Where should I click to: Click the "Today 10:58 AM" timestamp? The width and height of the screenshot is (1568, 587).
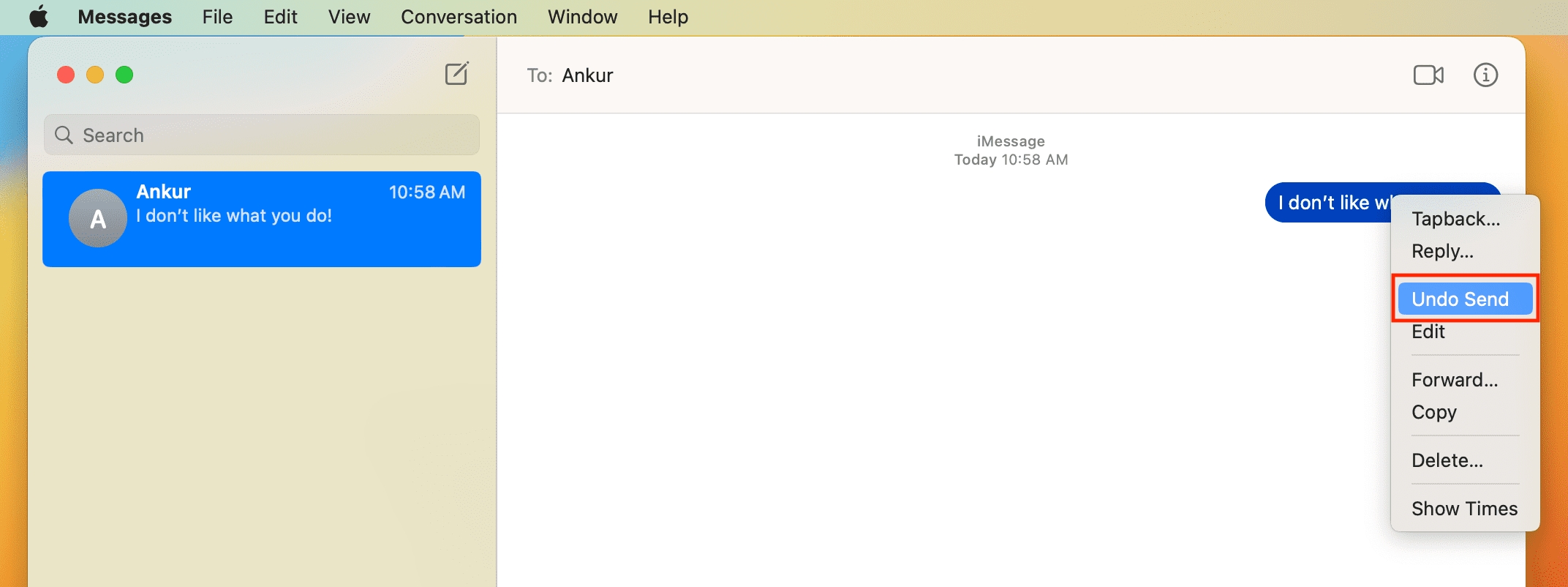(1011, 160)
